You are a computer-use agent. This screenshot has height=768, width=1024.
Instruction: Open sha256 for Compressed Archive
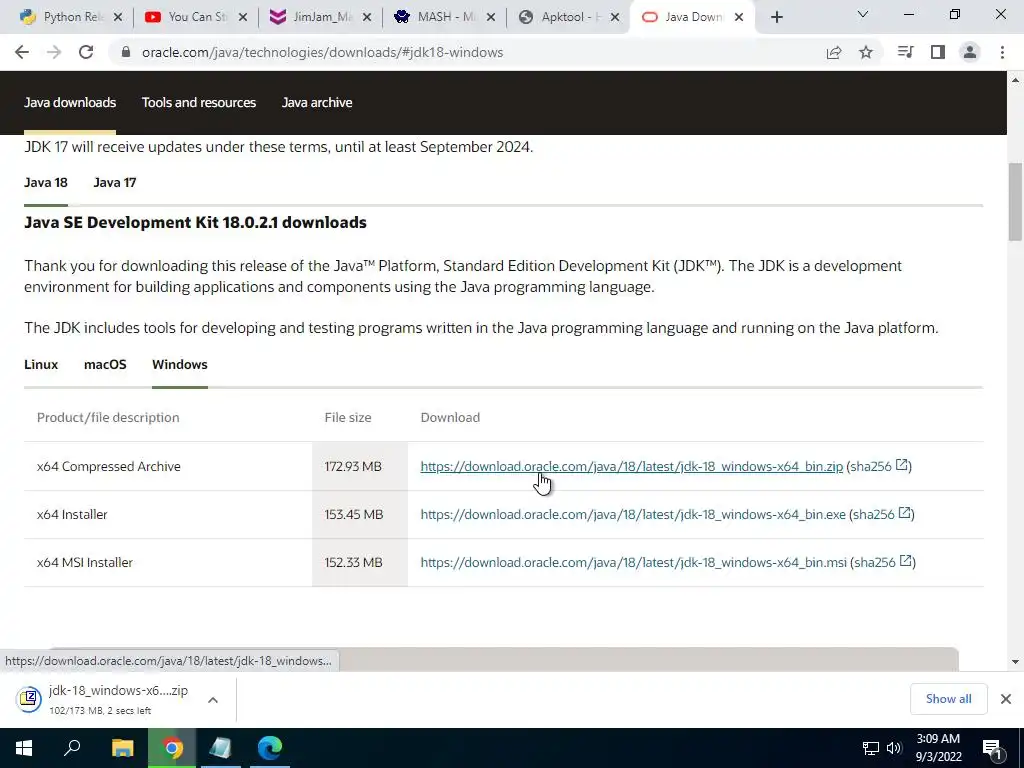[879, 466]
